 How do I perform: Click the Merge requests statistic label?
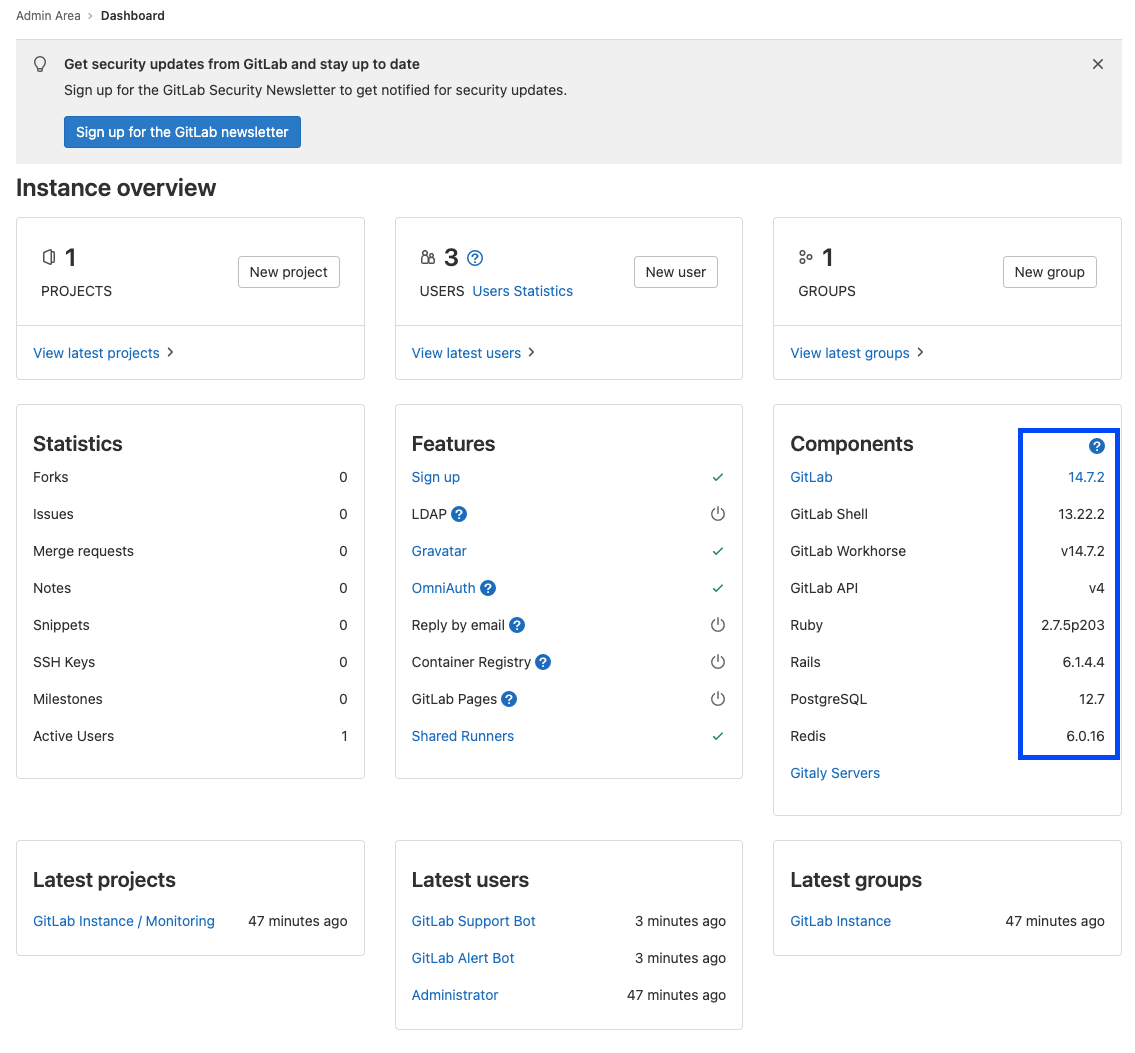(83, 551)
